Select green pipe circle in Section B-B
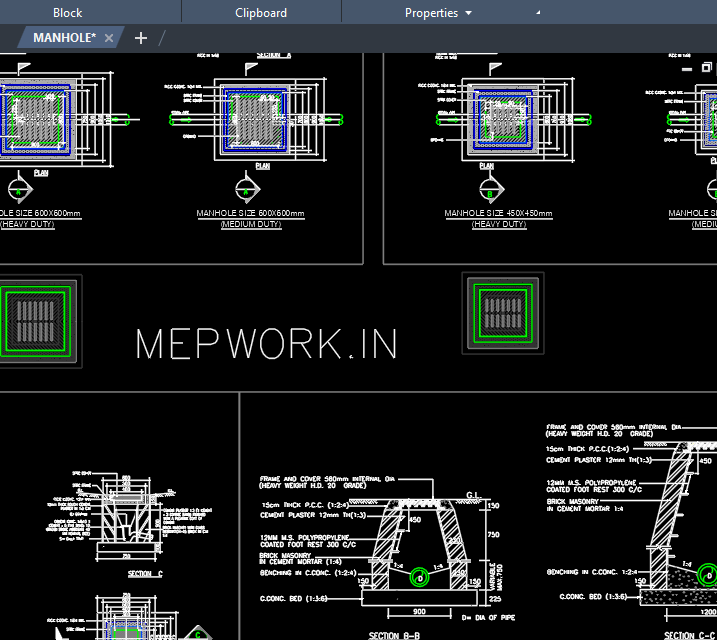Viewport: 717px width, 640px height. coord(420,577)
